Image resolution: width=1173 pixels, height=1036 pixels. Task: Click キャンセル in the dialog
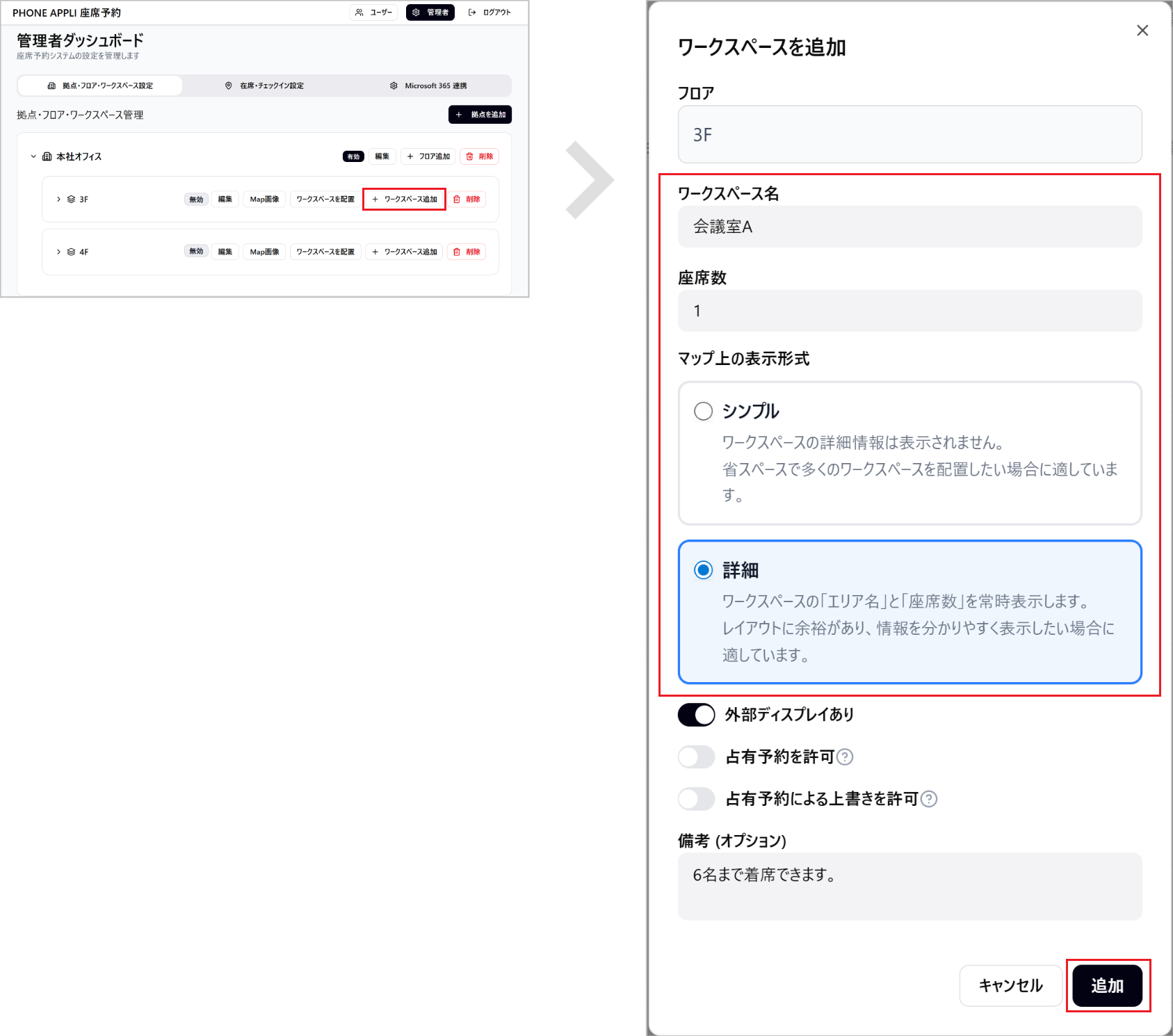[x=1011, y=986]
